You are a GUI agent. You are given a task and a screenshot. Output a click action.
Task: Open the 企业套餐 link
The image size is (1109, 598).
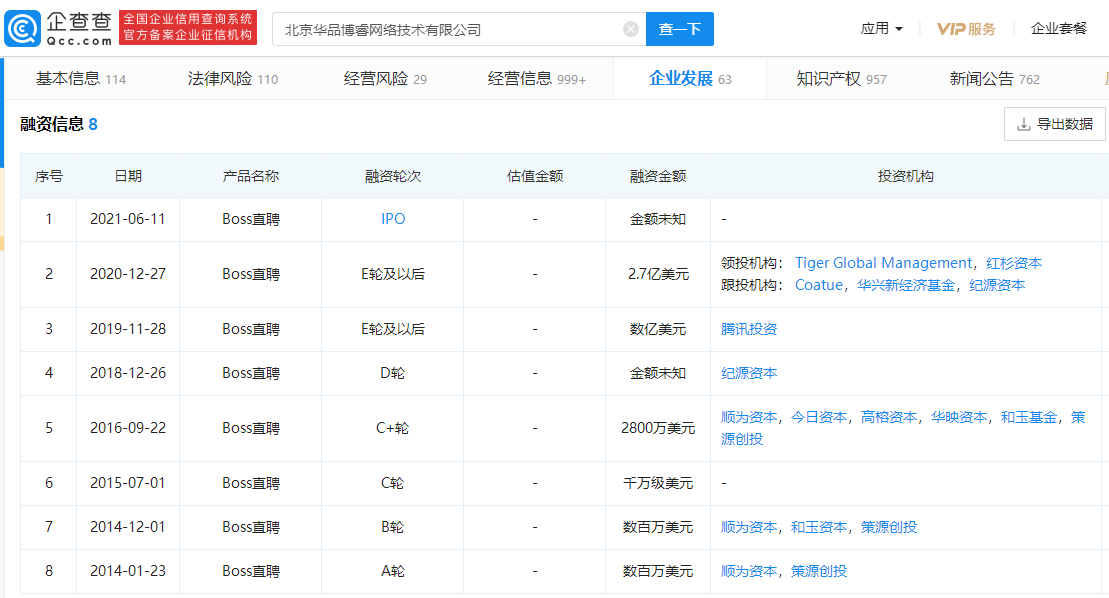tap(1059, 28)
